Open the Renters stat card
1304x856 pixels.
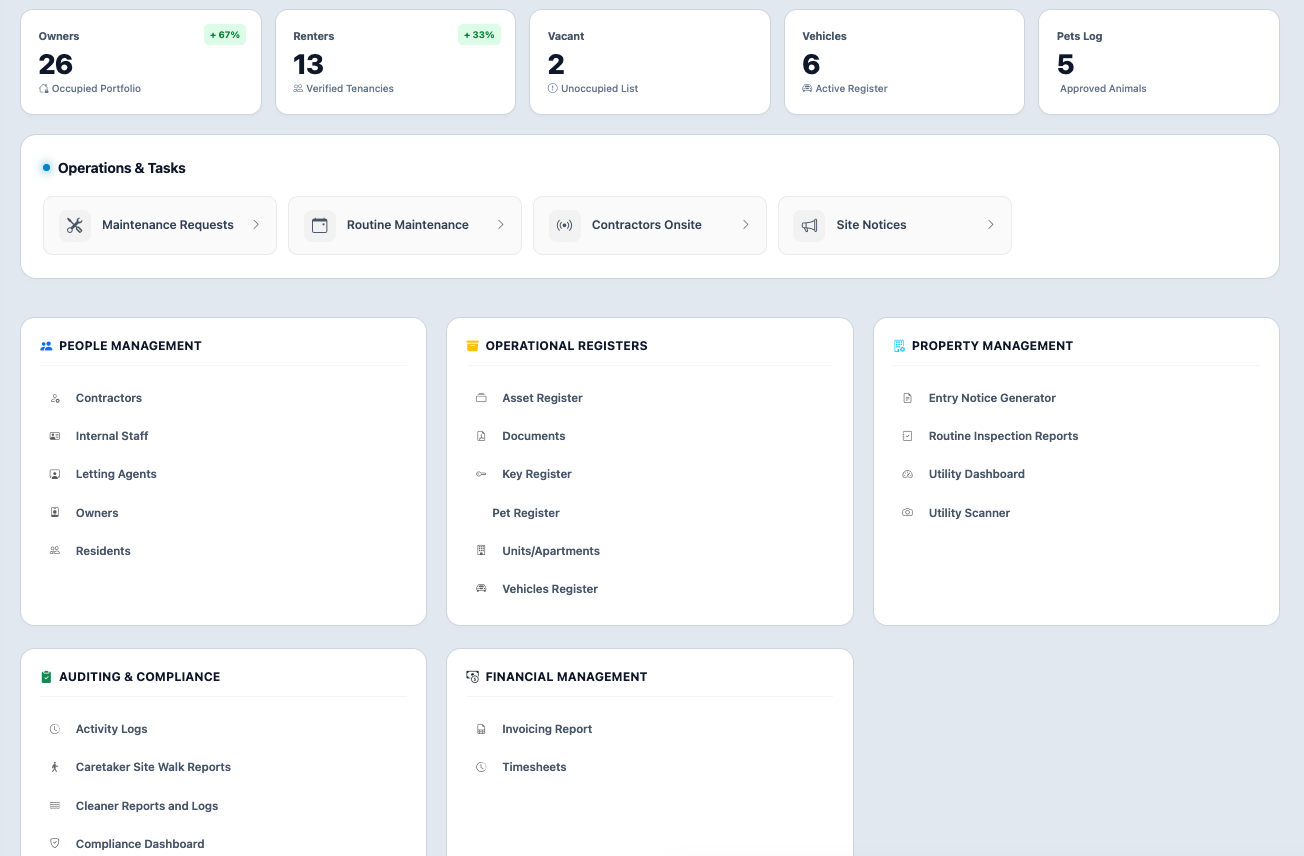click(x=395, y=62)
